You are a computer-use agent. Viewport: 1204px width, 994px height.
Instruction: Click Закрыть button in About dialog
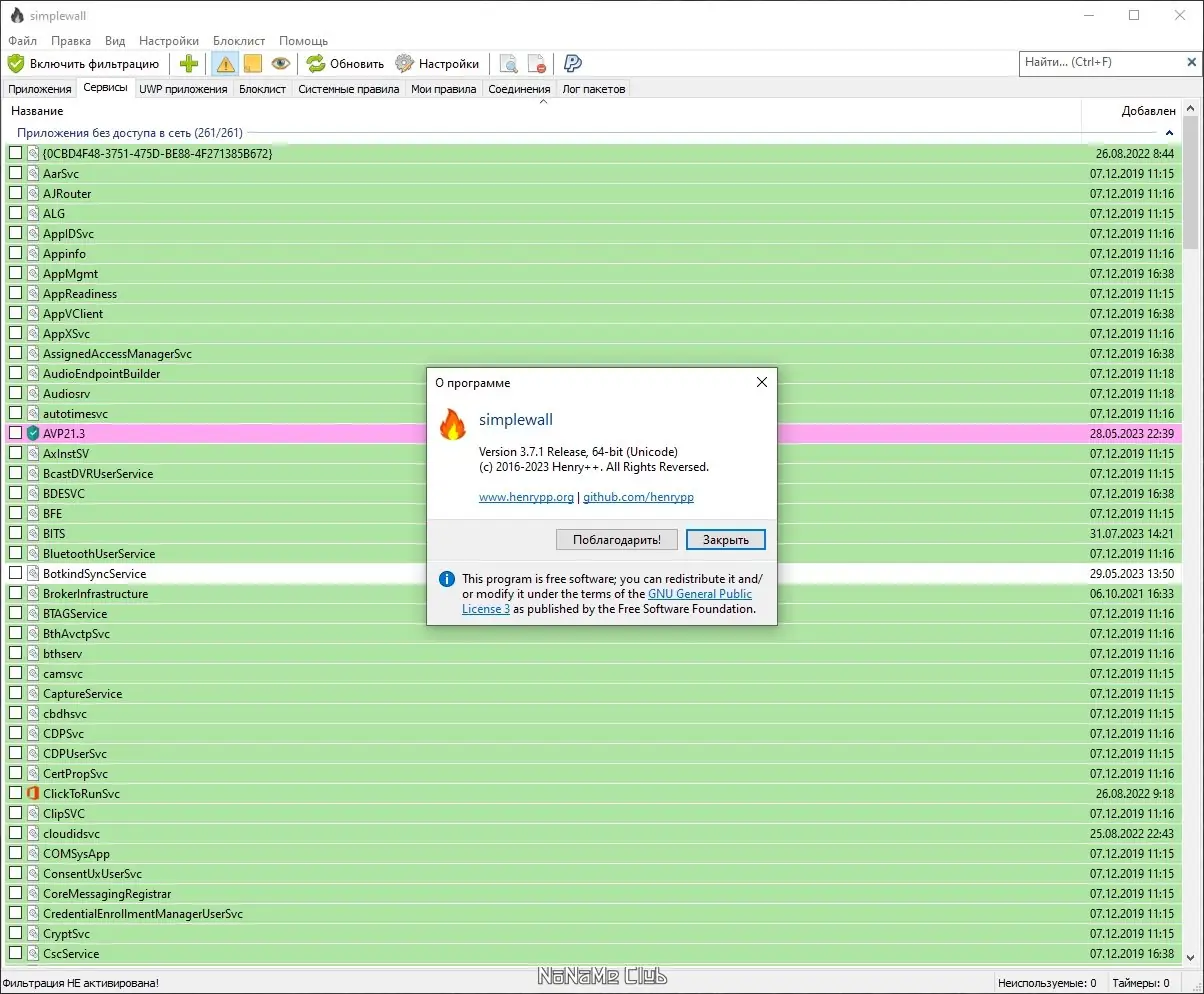click(x=726, y=539)
